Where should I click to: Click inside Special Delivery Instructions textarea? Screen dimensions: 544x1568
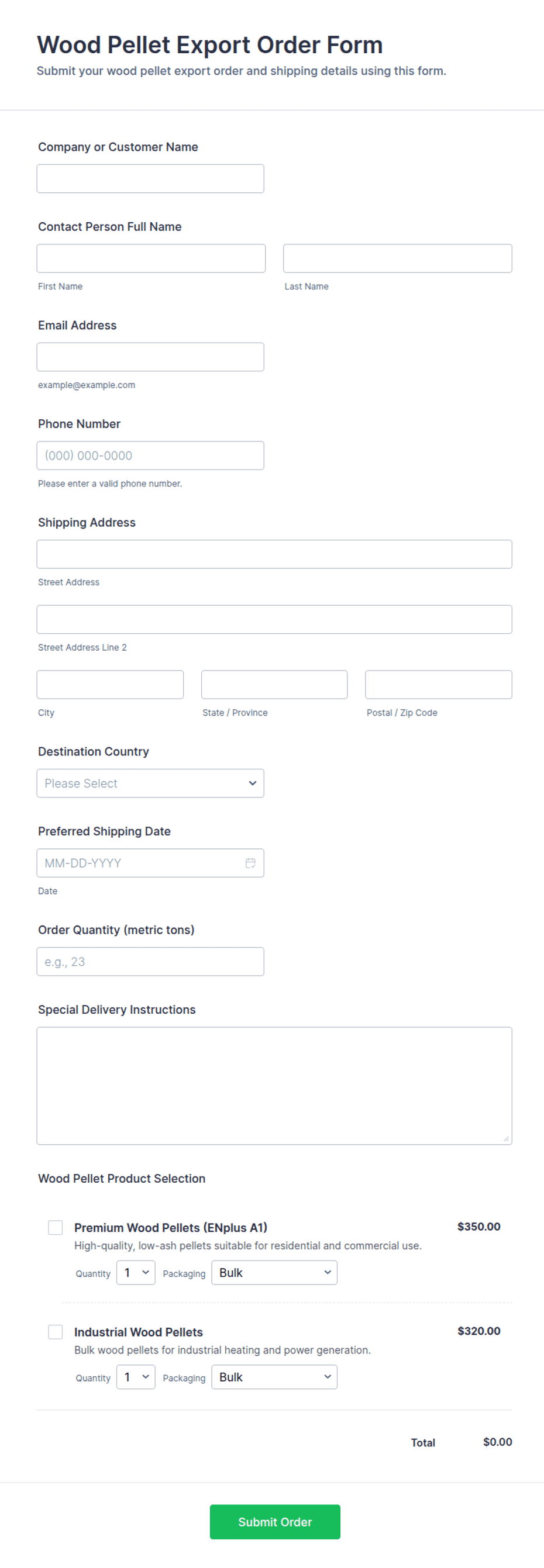(274, 1085)
